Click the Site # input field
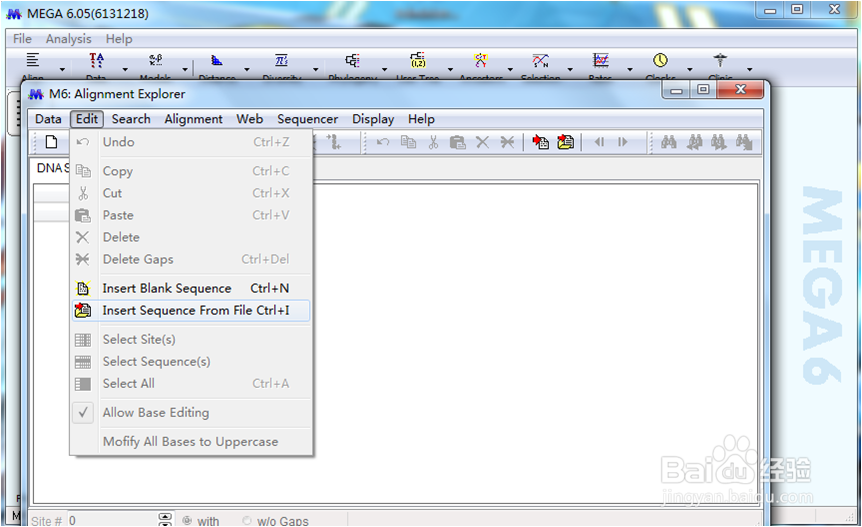This screenshot has width=862, height=527. pos(112,520)
